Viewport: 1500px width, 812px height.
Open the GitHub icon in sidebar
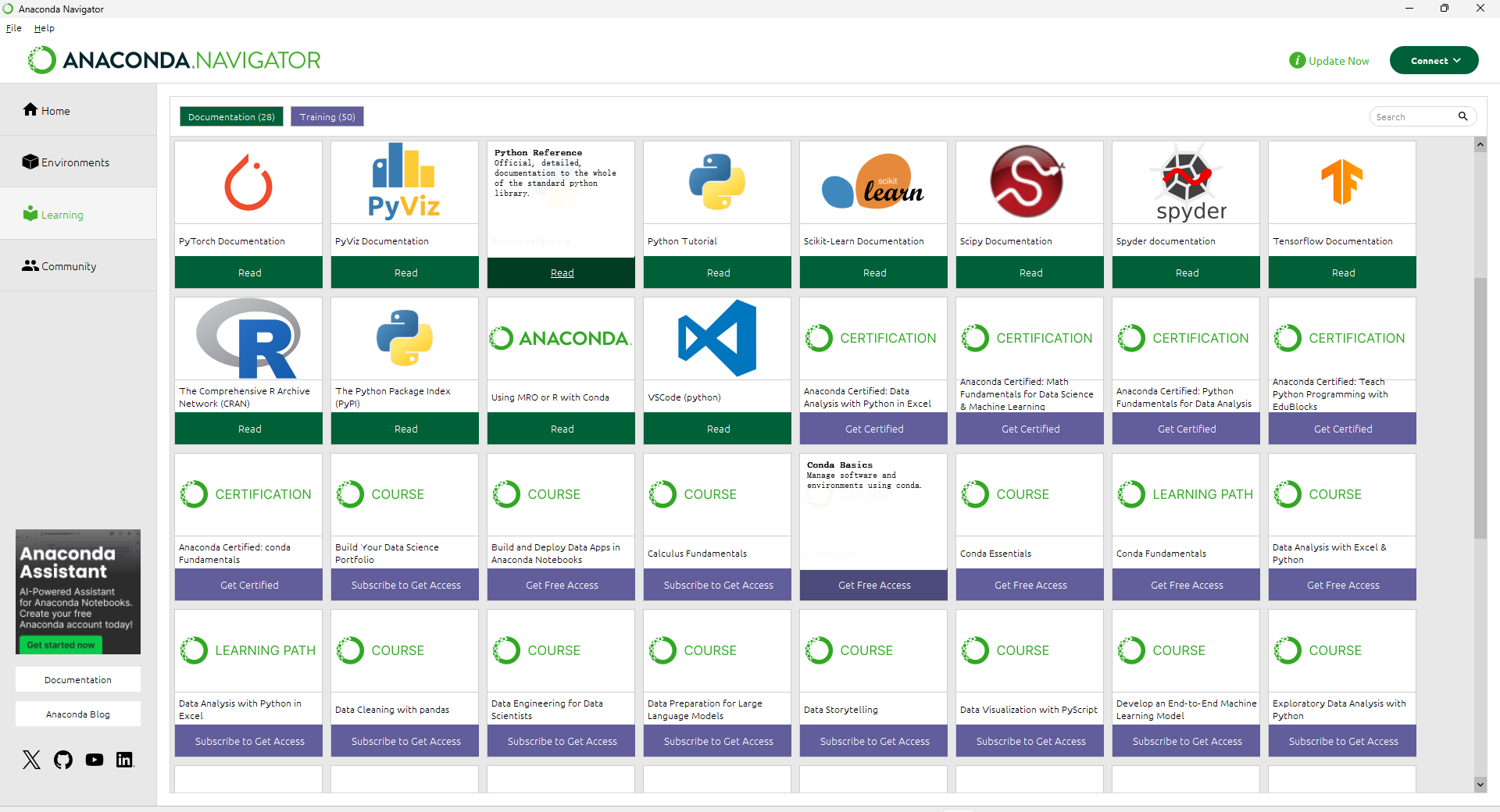(x=63, y=760)
